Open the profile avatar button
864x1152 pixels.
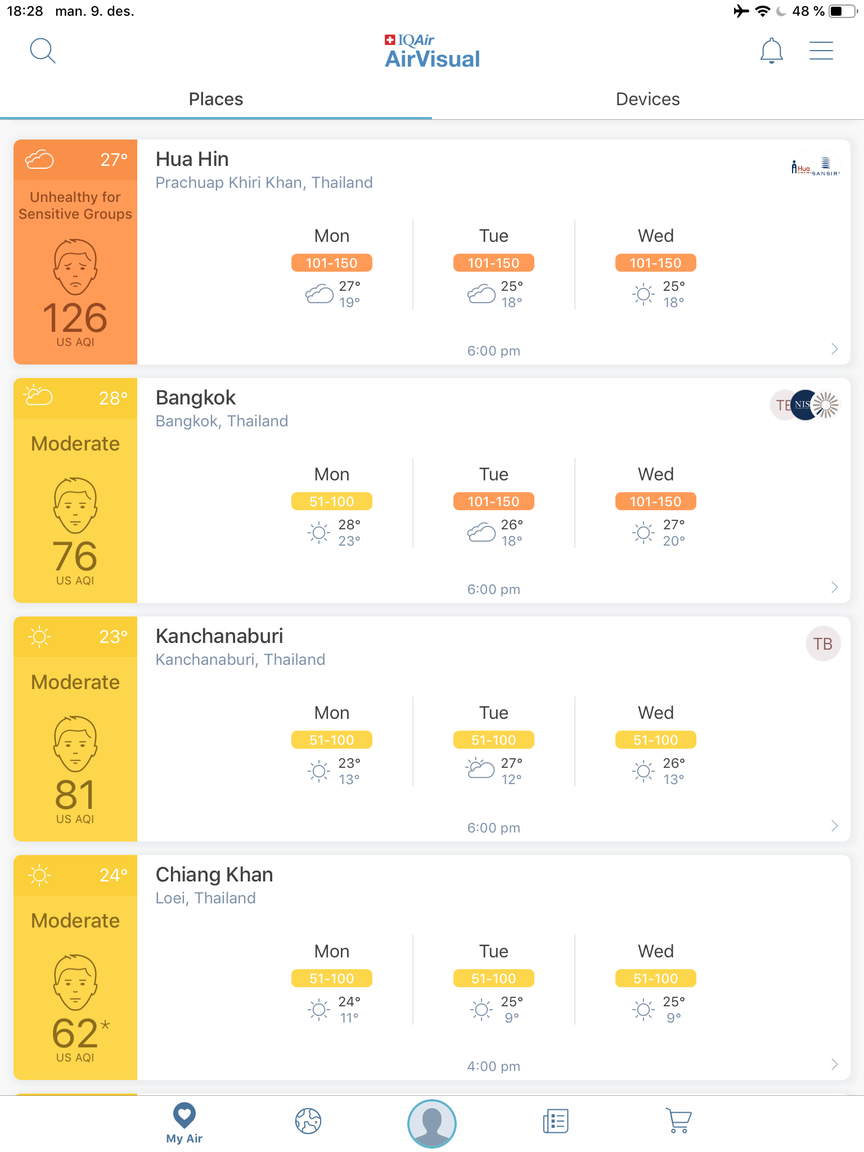[x=432, y=1123]
